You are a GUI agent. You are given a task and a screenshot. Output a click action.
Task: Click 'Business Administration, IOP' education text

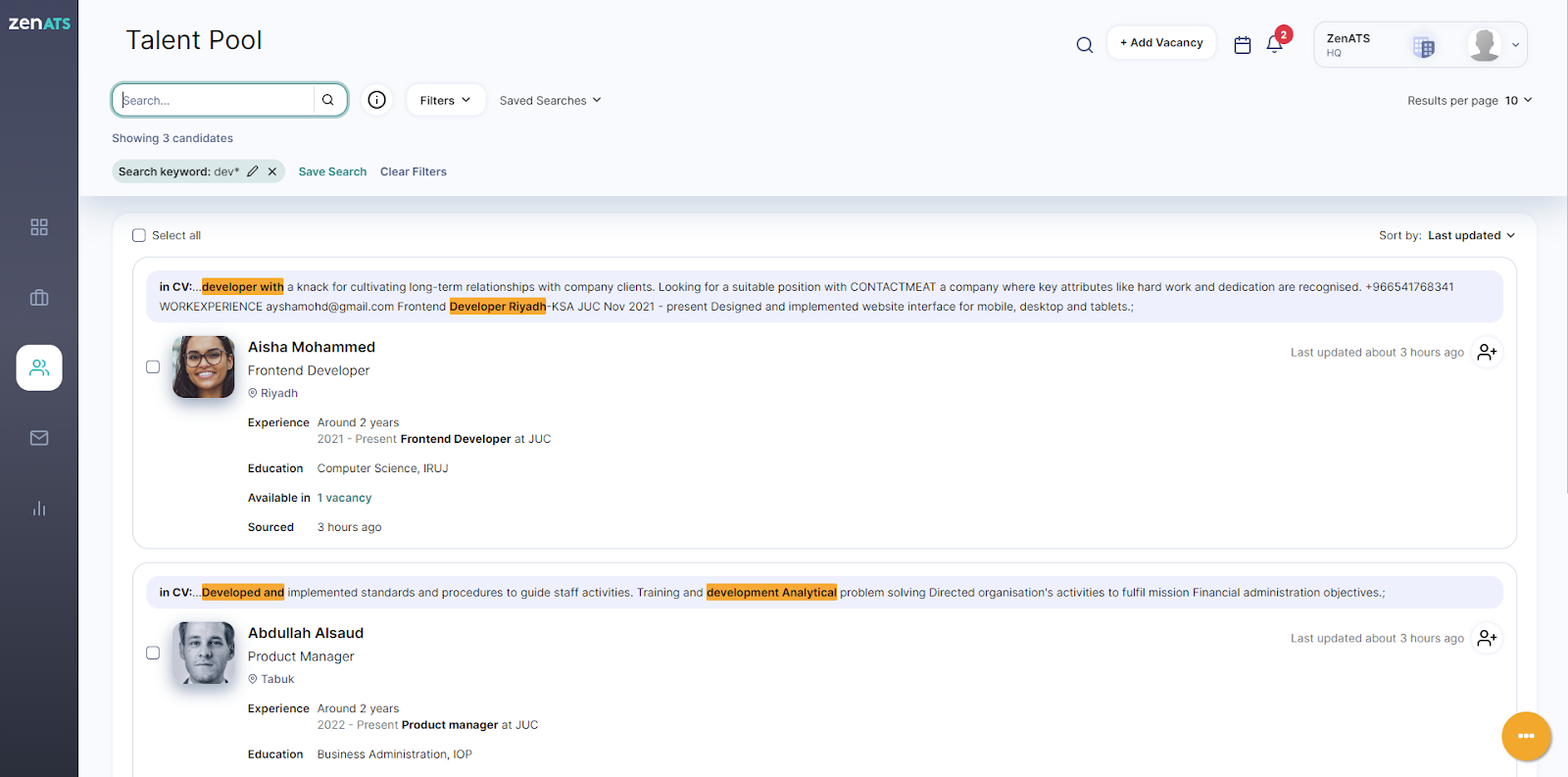click(x=394, y=754)
